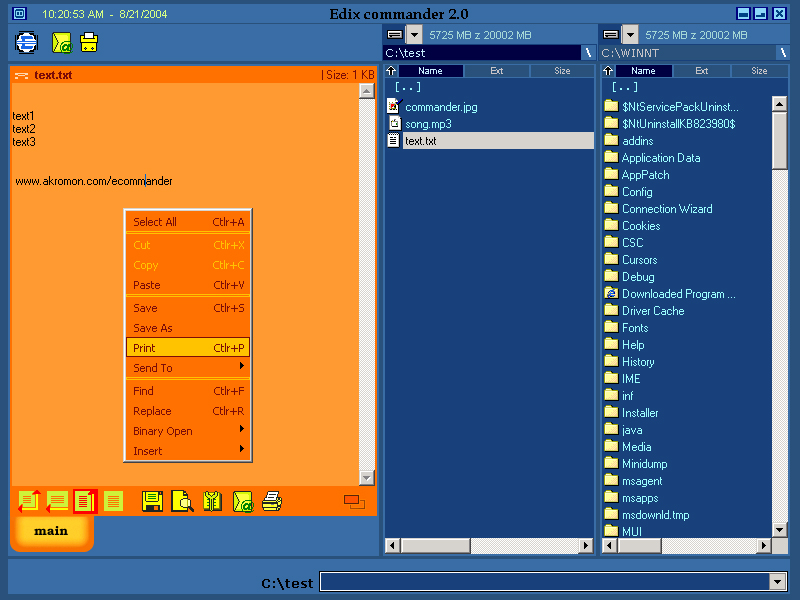Click the overlapping windows icon in editor toolbar

tap(354, 502)
